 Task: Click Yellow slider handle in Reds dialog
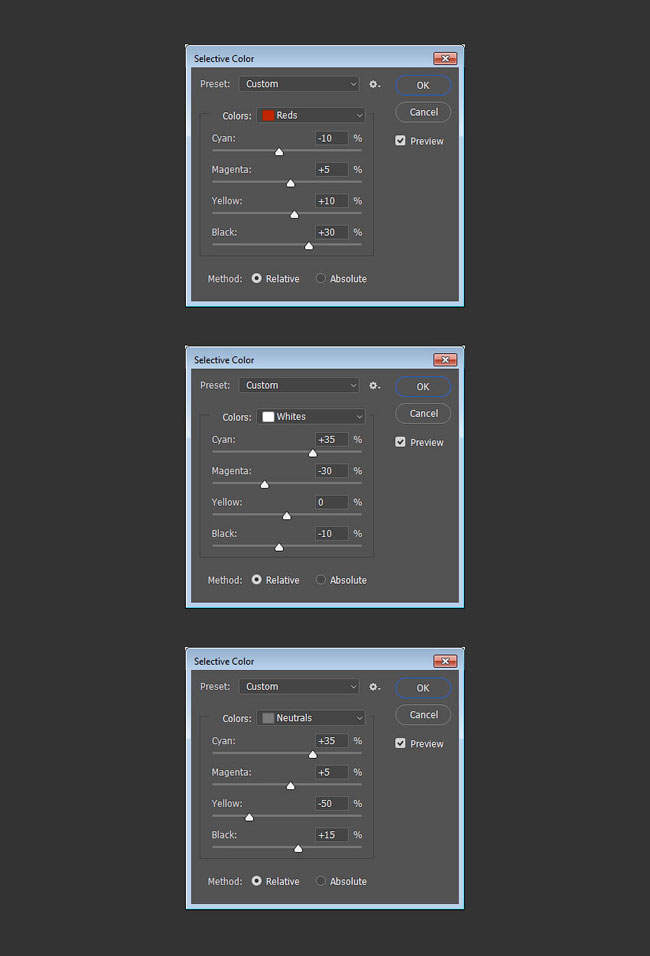[294, 215]
